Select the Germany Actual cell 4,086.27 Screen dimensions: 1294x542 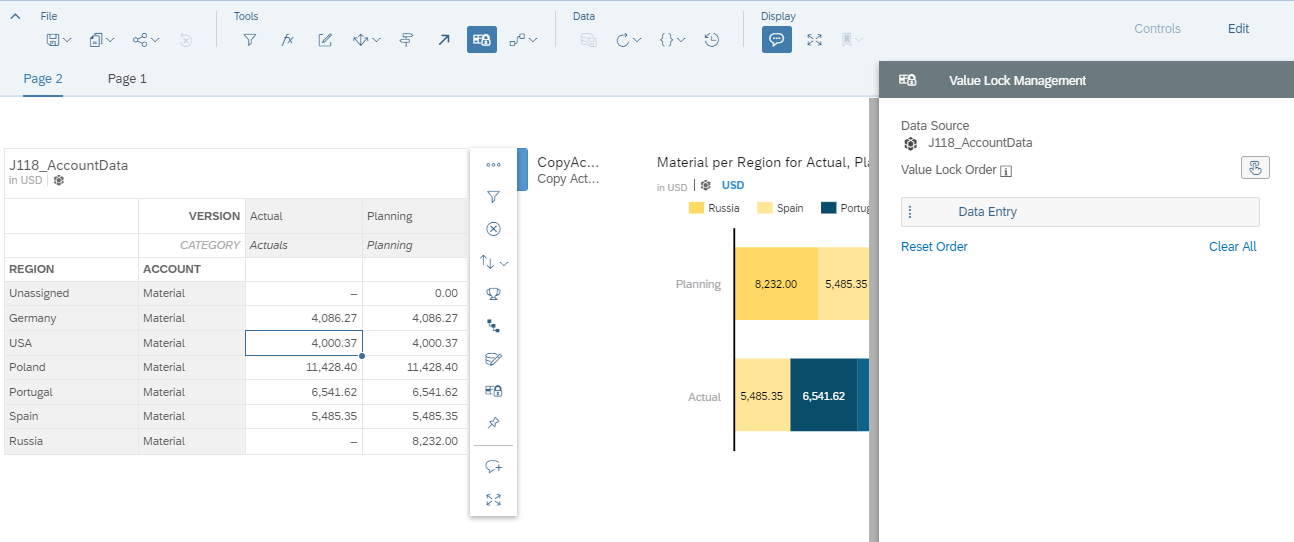(304, 318)
